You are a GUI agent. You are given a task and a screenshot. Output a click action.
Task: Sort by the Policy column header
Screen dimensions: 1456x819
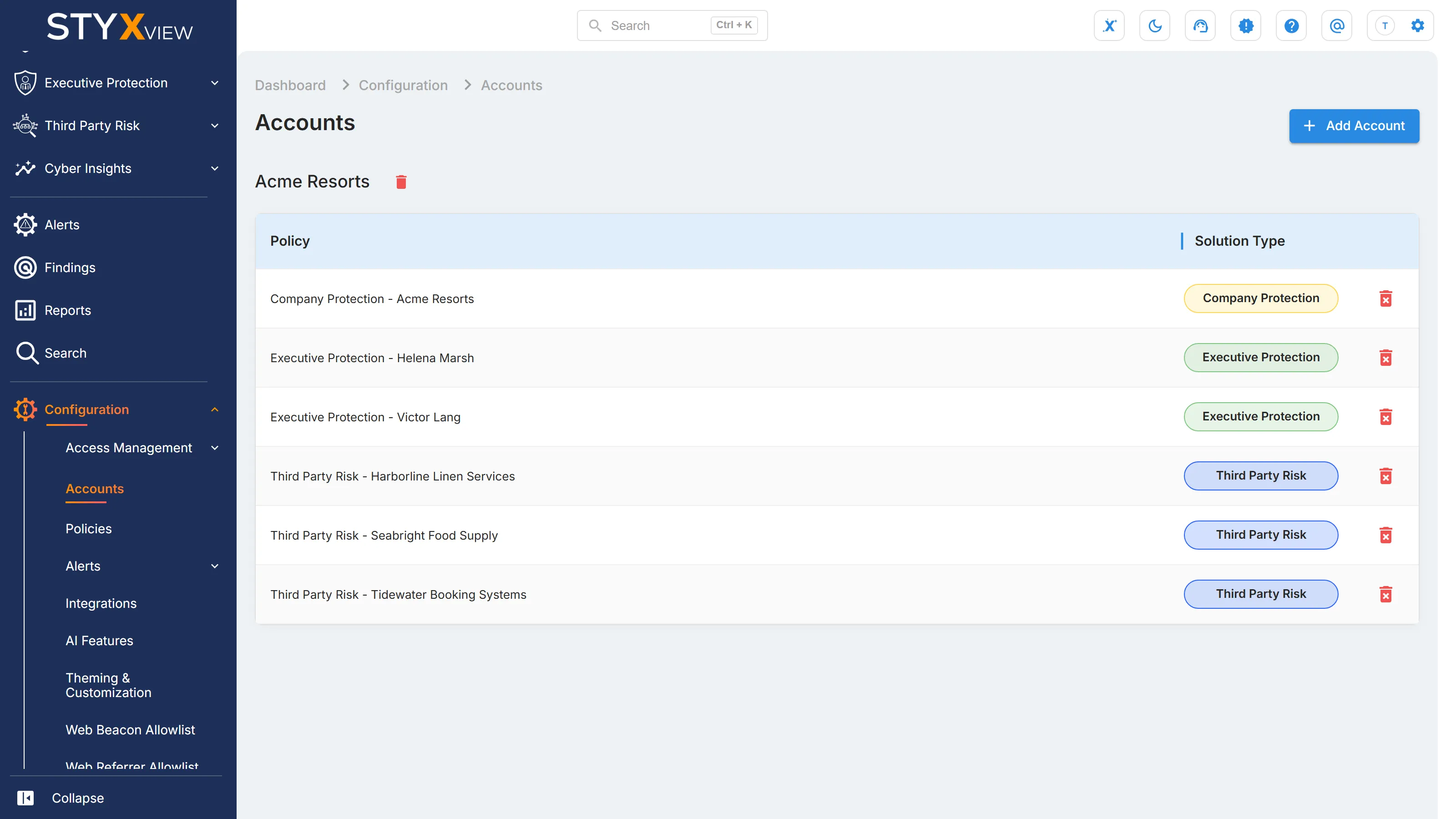click(x=289, y=241)
